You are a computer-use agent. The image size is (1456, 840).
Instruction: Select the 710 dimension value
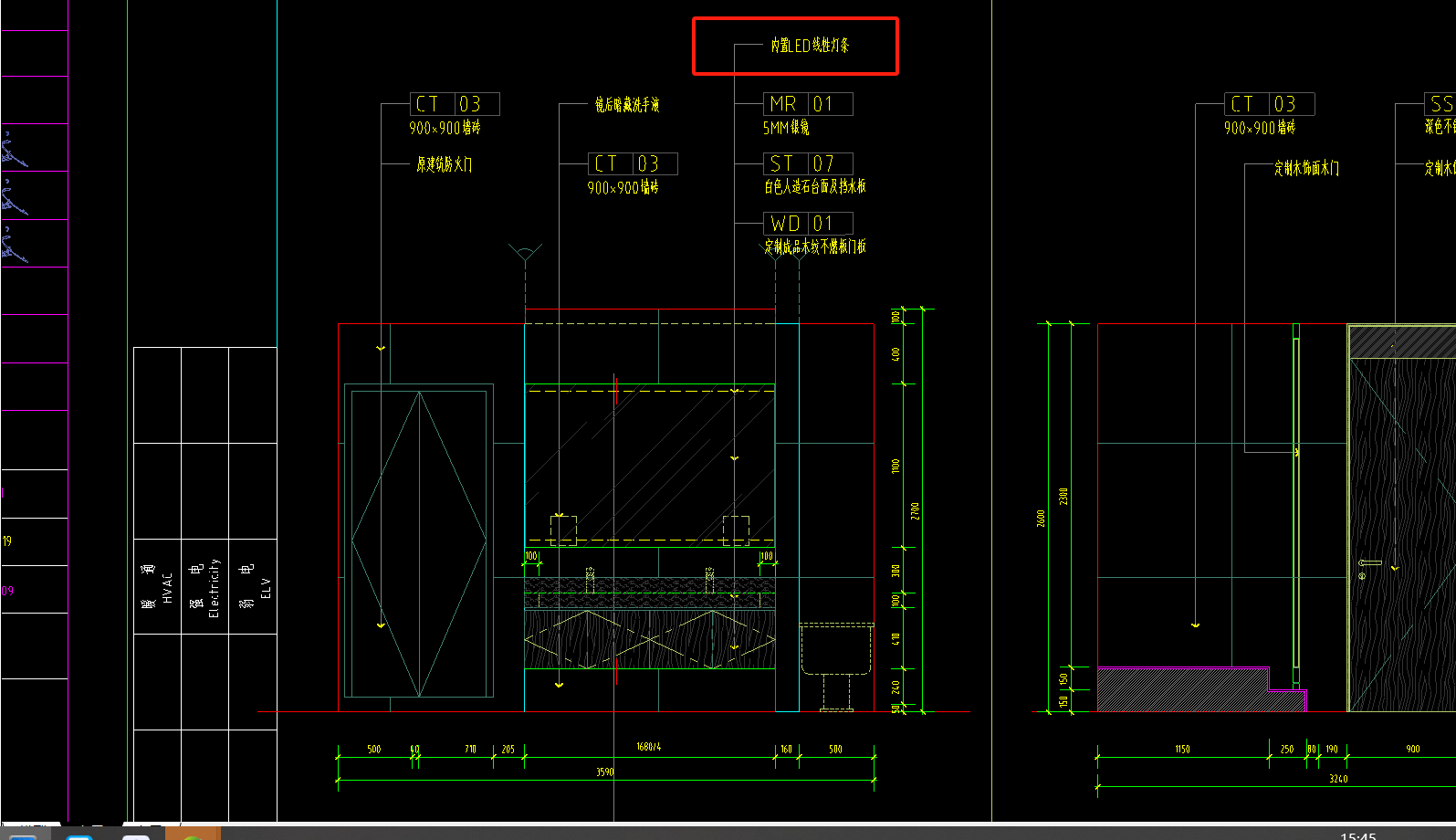click(x=470, y=749)
